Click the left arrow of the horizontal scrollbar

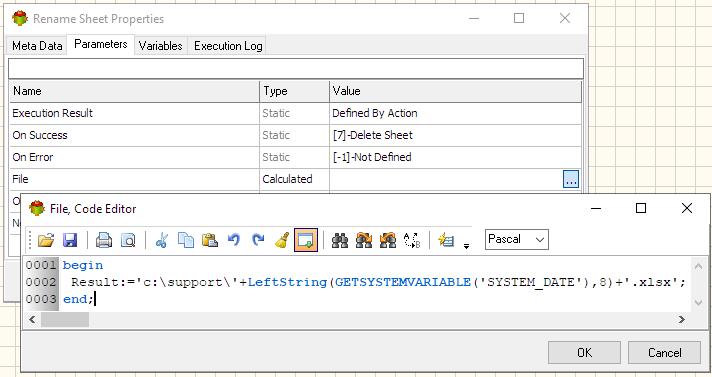32,319
